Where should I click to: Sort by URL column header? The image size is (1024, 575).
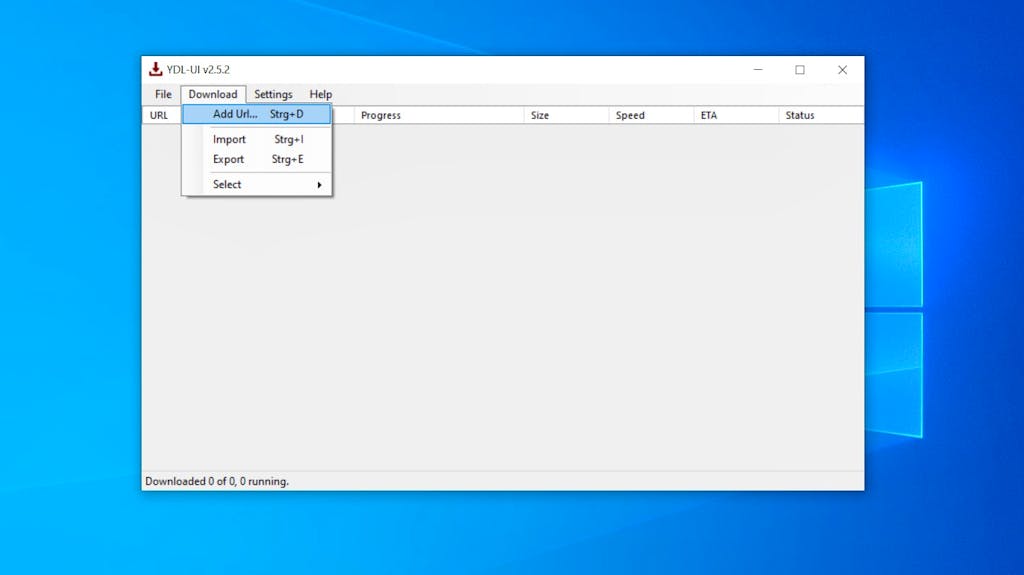pyautogui.click(x=161, y=115)
